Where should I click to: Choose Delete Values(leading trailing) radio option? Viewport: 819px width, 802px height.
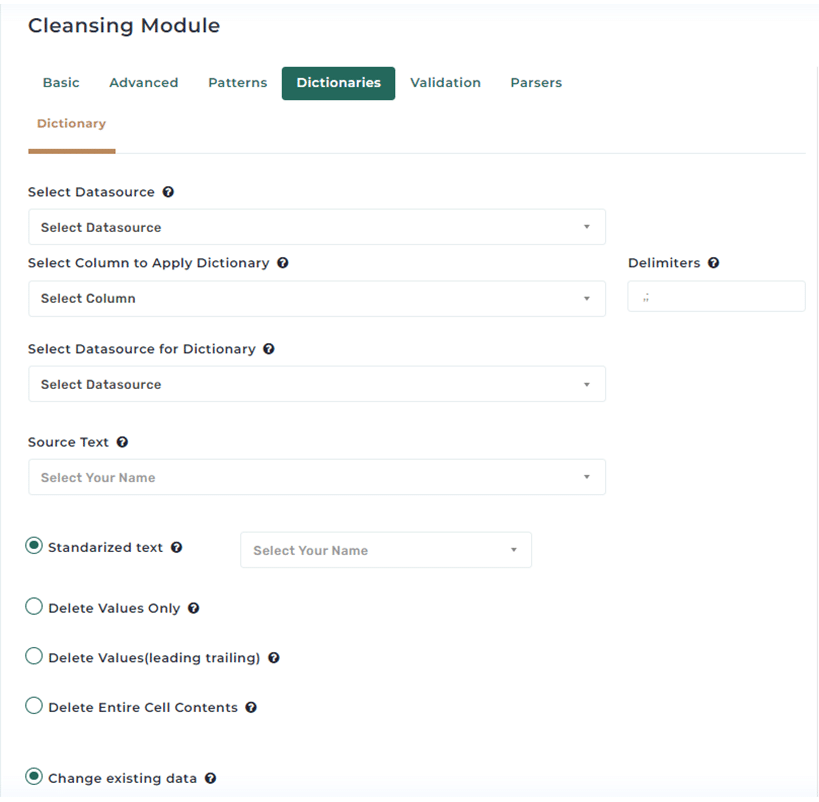click(34, 656)
